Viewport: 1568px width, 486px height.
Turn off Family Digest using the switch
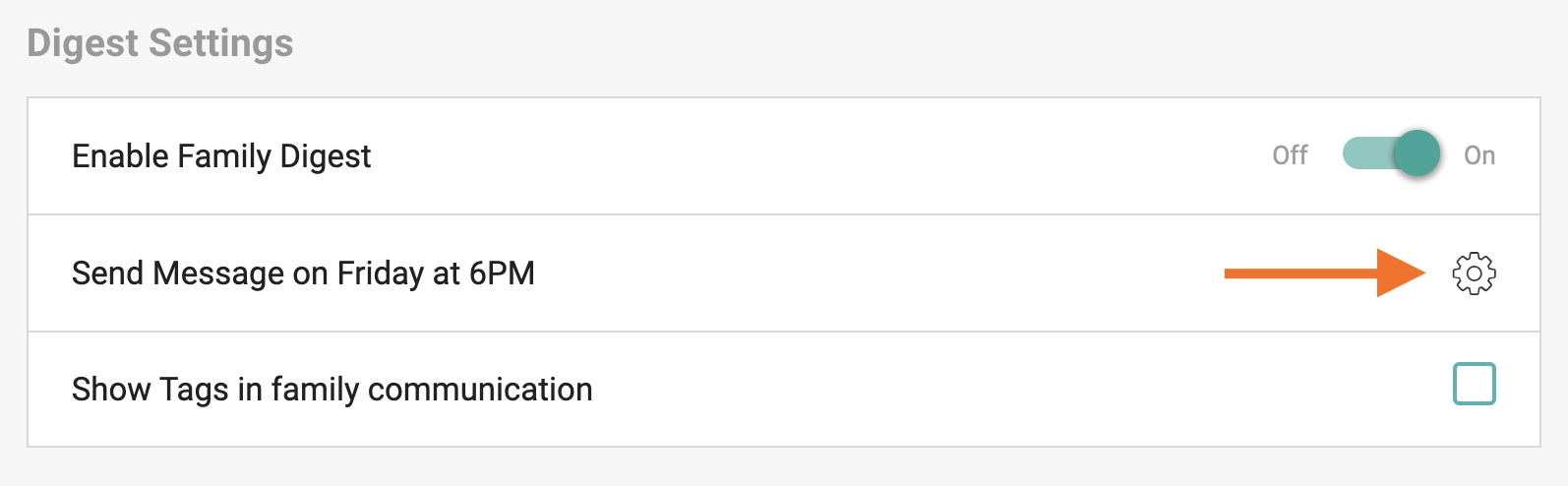(x=1392, y=154)
